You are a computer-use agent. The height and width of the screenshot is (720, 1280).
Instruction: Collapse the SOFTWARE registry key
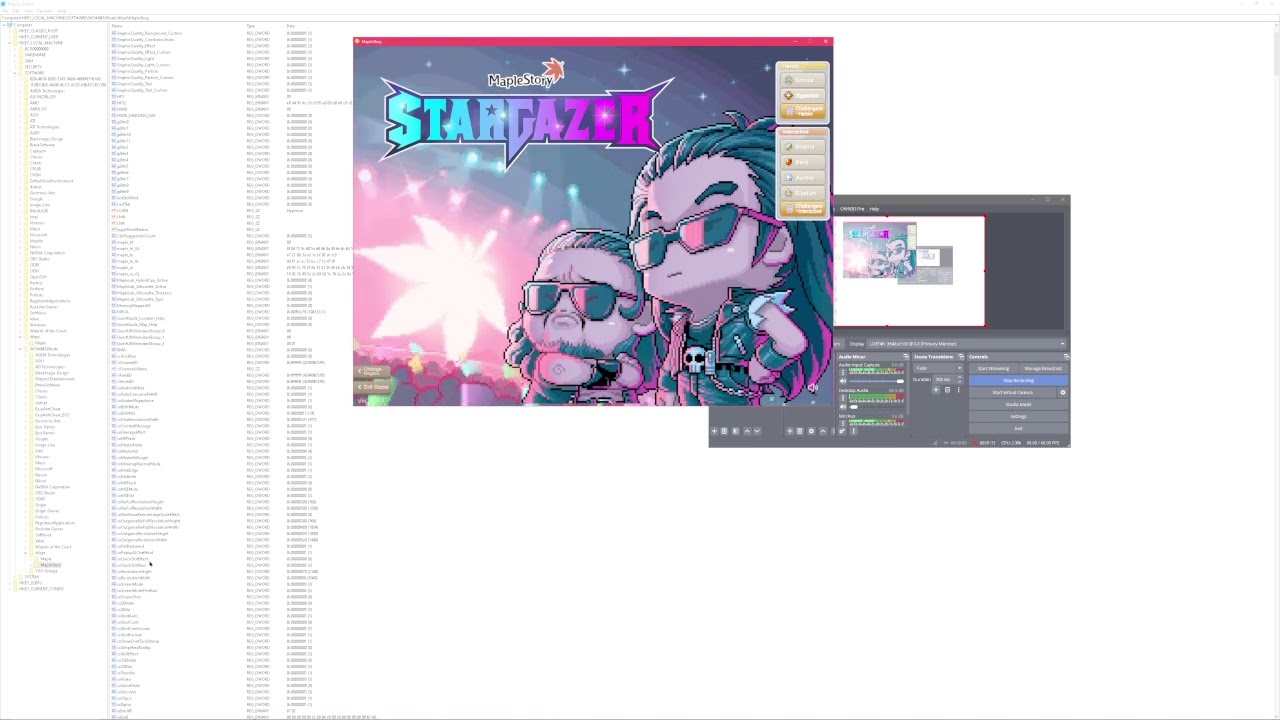click(x=15, y=73)
